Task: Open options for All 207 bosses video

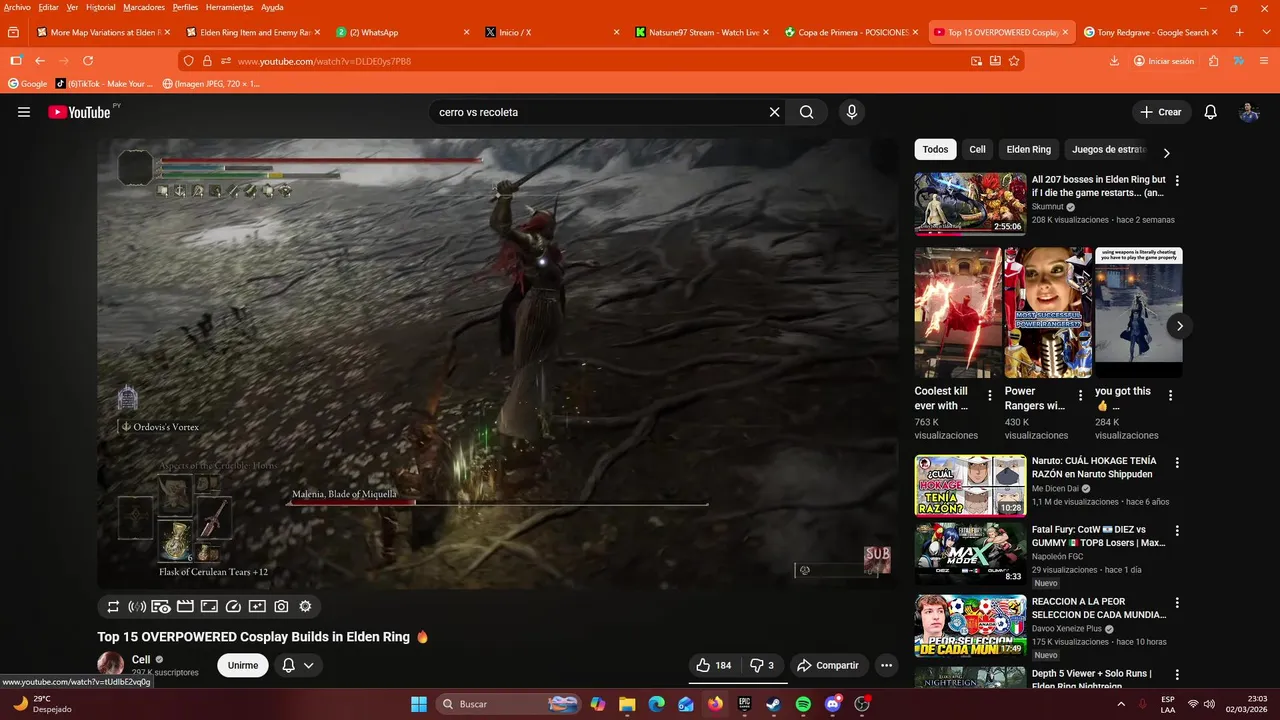Action: (1177, 181)
